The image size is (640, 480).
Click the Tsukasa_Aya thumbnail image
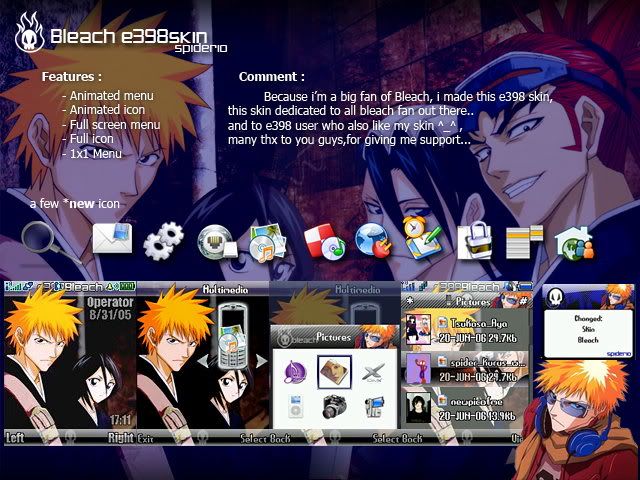pos(418,329)
